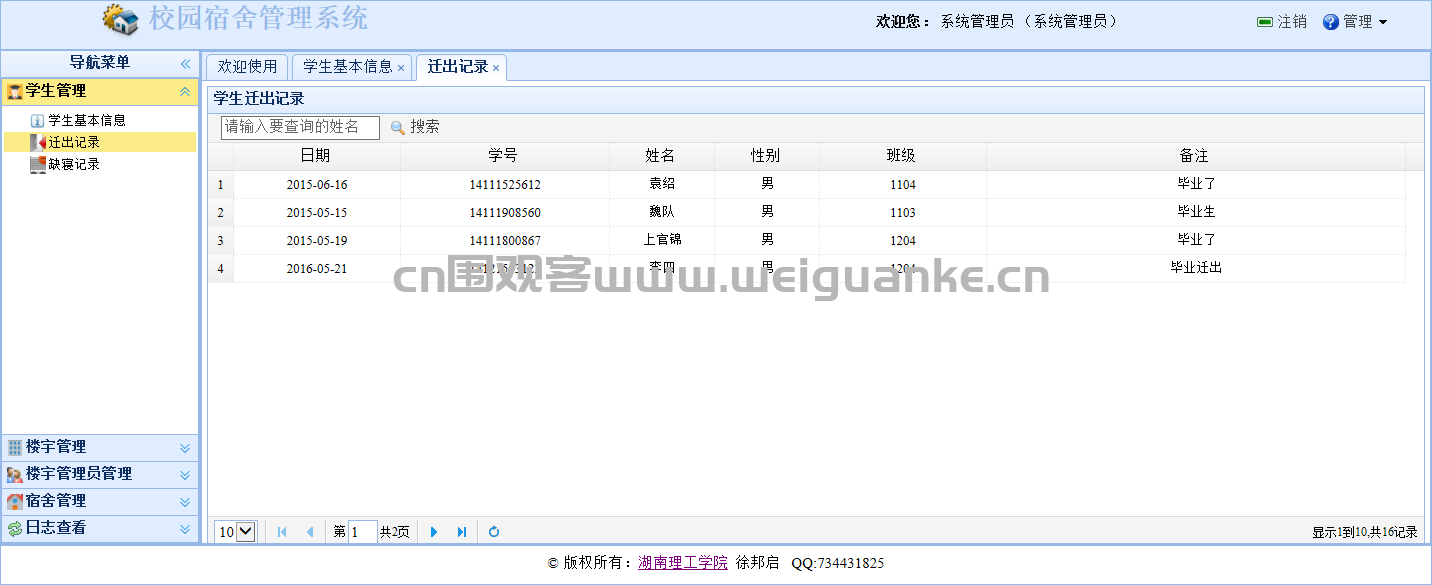
Task: Click the name search input field
Action: [300, 128]
